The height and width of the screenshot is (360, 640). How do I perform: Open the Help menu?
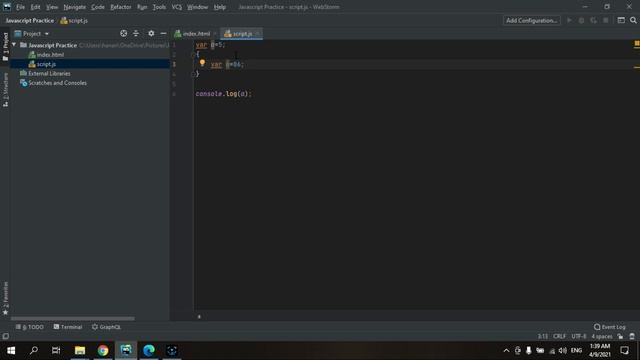[220, 7]
